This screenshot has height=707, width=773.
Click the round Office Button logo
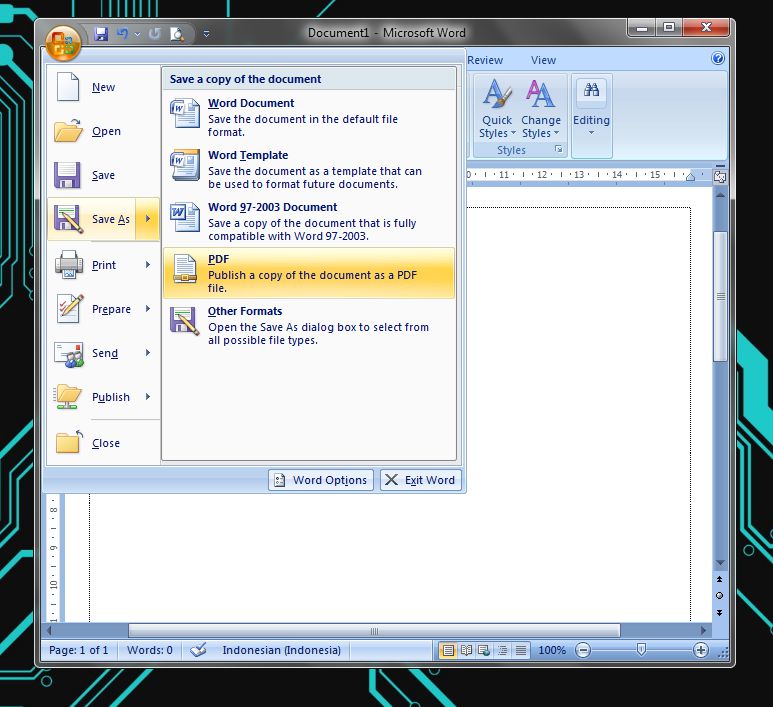pyautogui.click(x=63, y=43)
